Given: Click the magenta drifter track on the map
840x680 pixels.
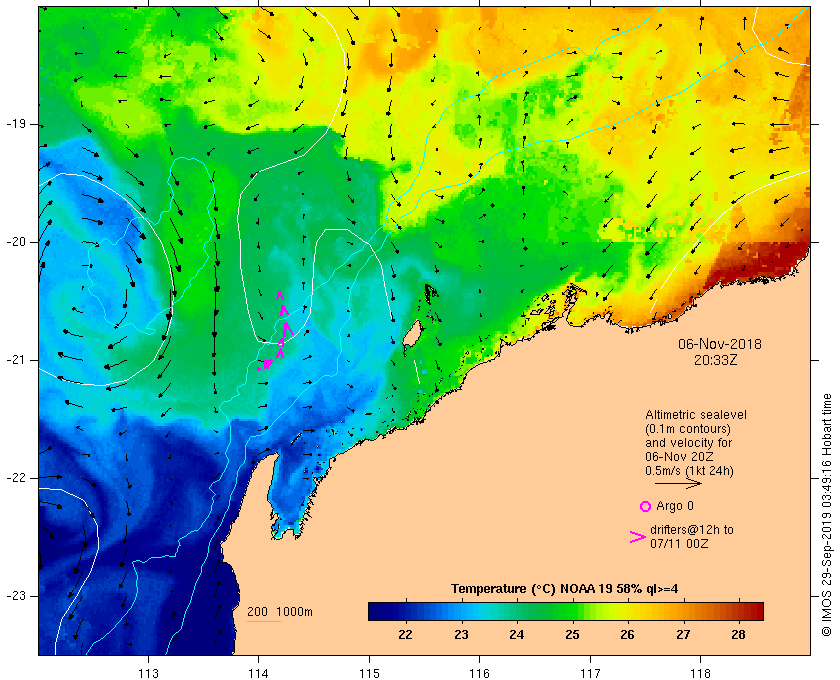Looking at the screenshot, I should click(276, 333).
